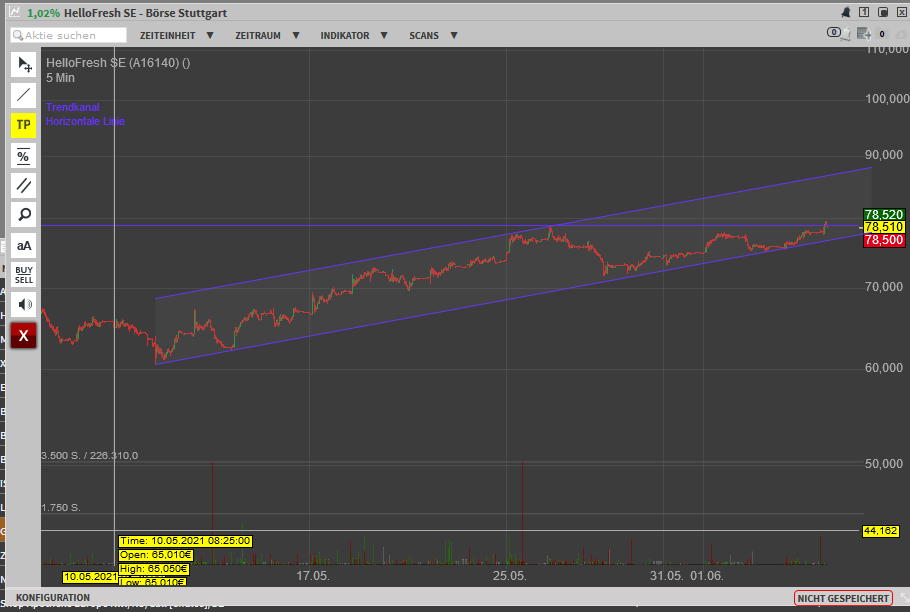Open the BUY SELL order tool

point(24,275)
